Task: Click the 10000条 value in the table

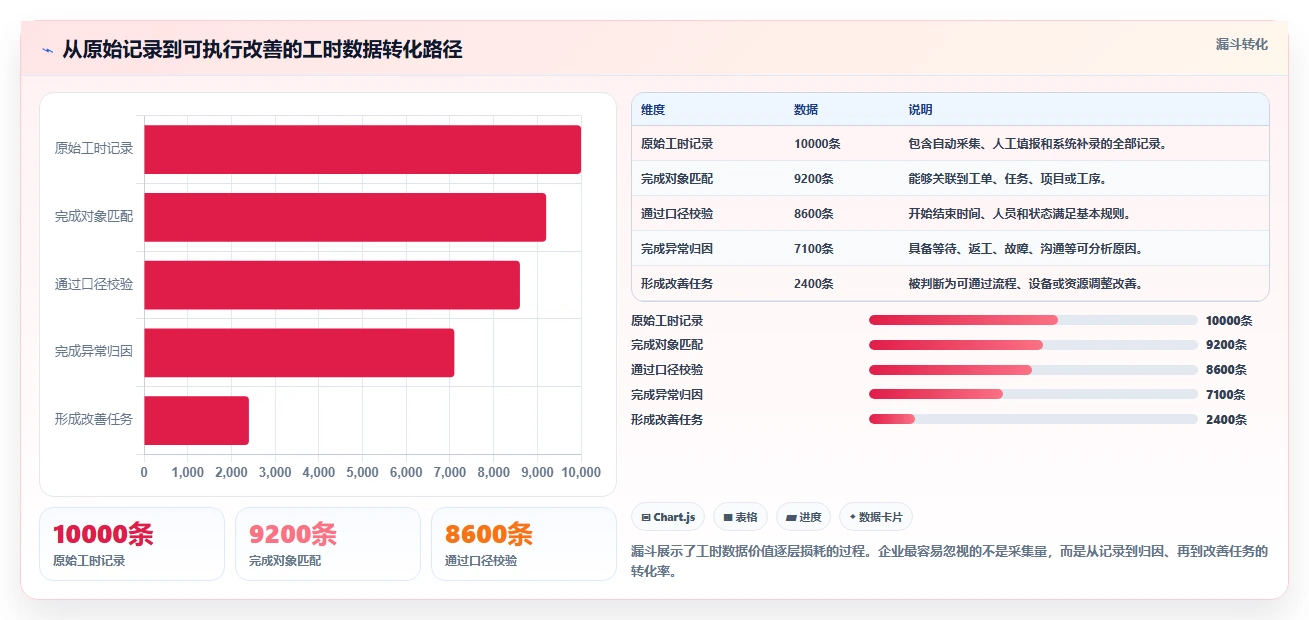Action: 817,144
